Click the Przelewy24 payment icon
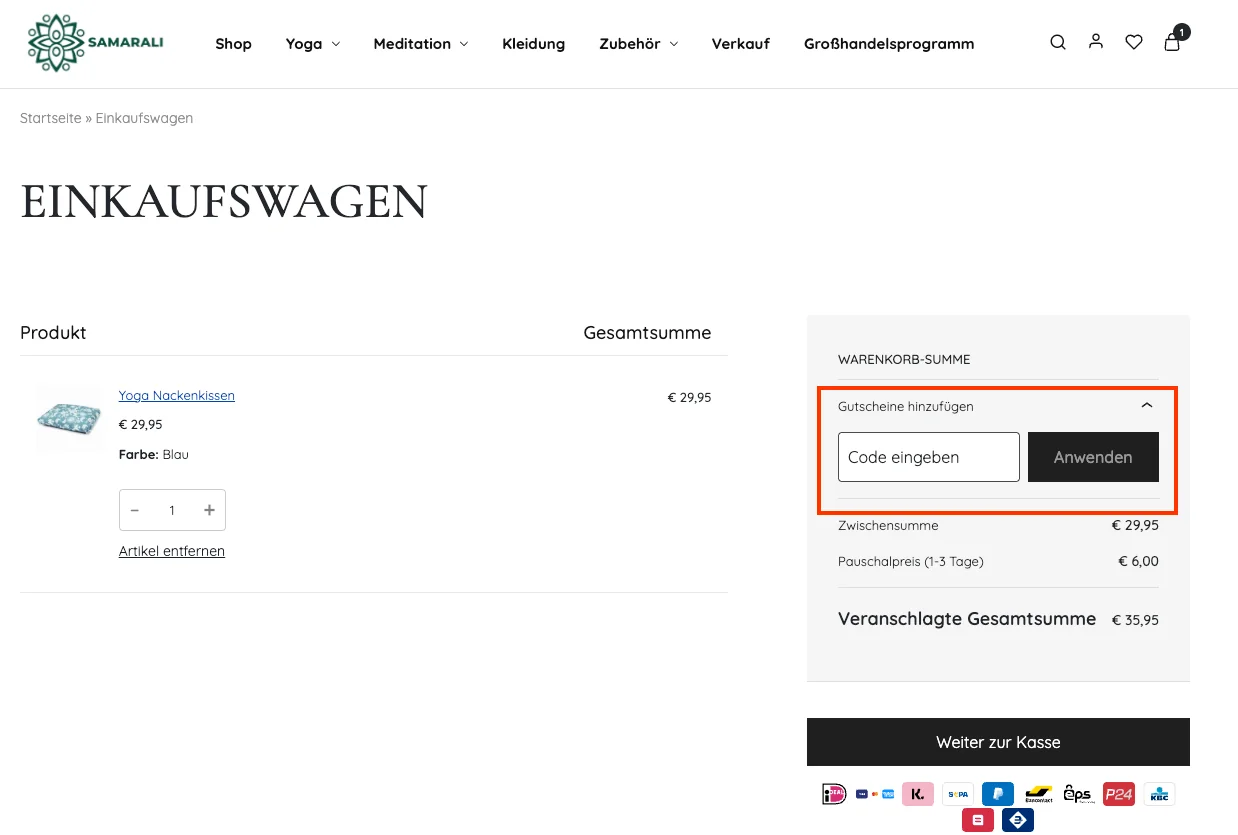1238x835 pixels. click(1118, 793)
